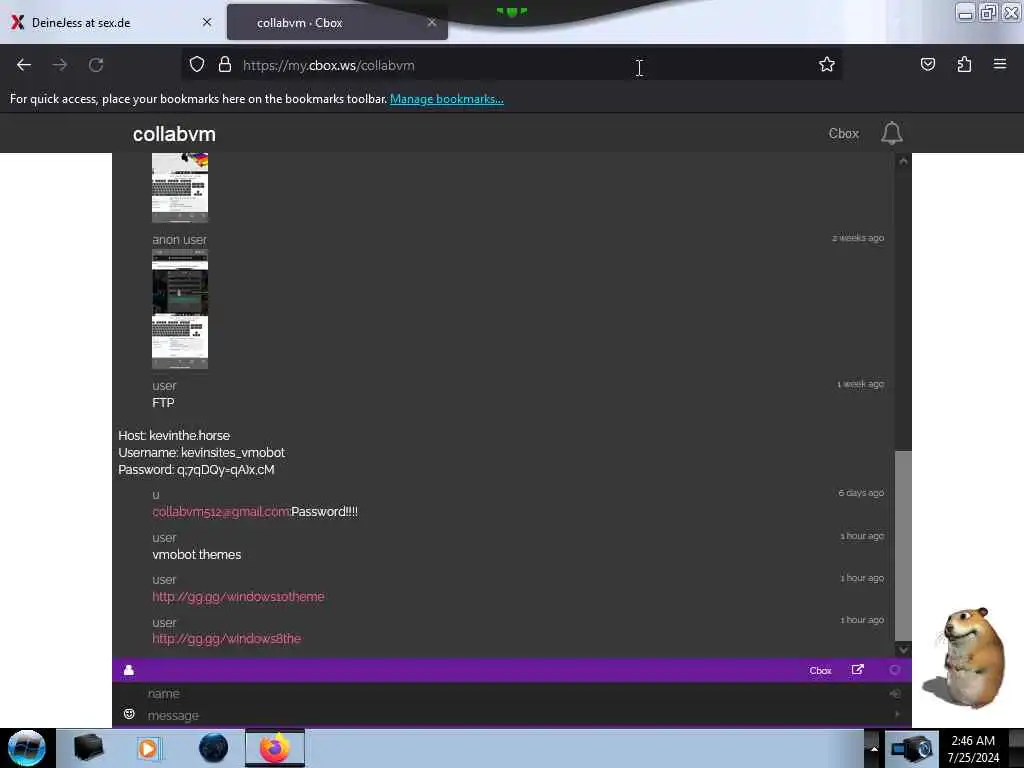Open collabvm512@gmail.com link

221,511
